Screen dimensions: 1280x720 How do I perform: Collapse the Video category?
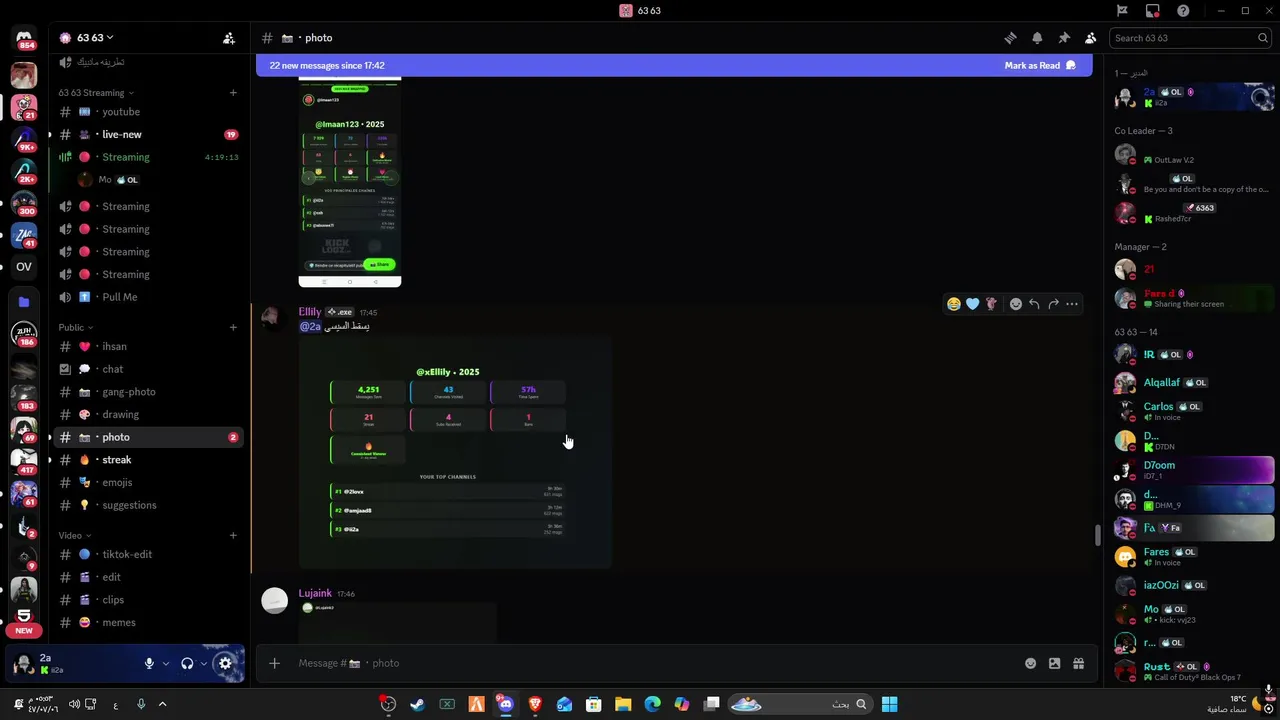point(74,535)
